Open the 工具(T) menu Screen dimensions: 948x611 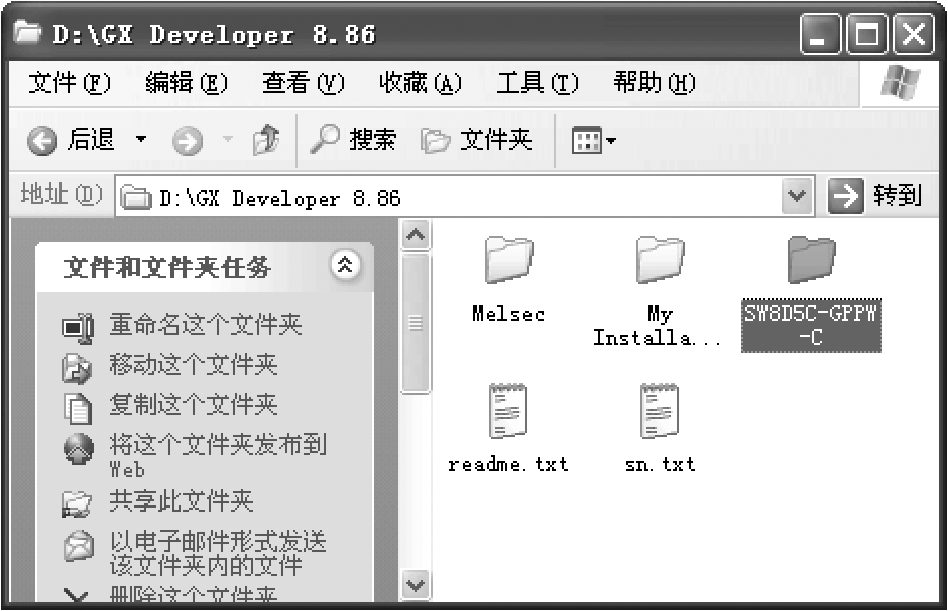pyautogui.click(x=537, y=83)
